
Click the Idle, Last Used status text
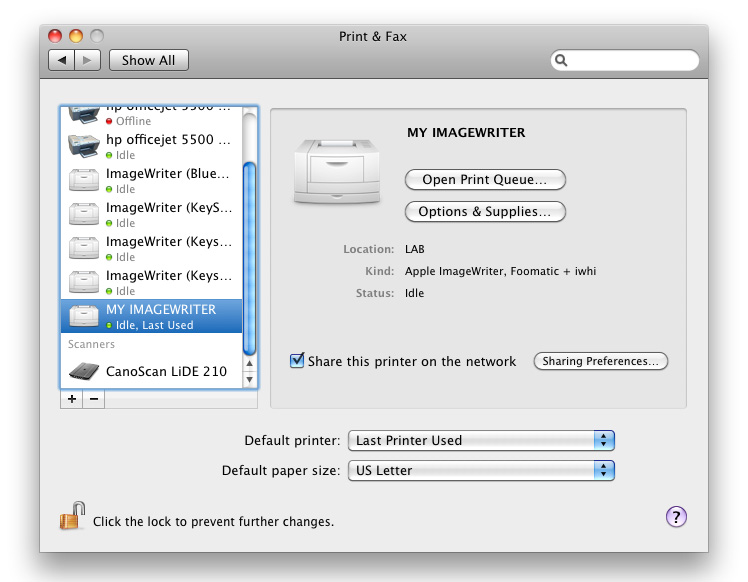coord(155,325)
